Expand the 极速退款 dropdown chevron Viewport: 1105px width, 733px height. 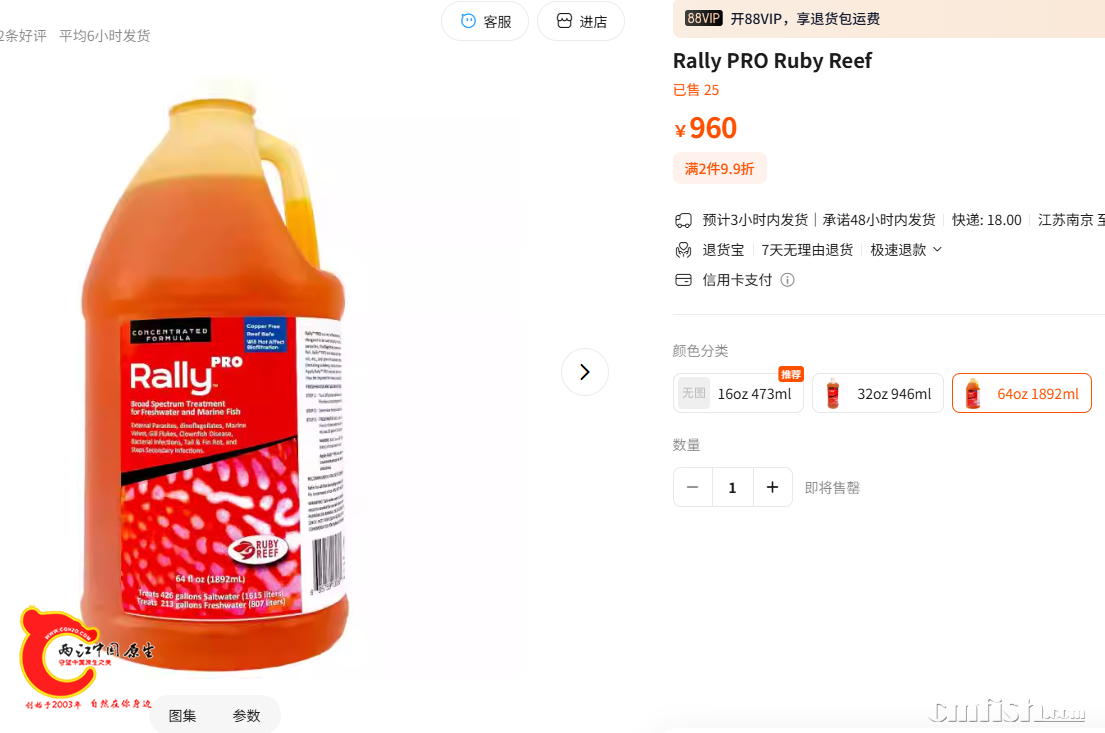[x=937, y=250]
